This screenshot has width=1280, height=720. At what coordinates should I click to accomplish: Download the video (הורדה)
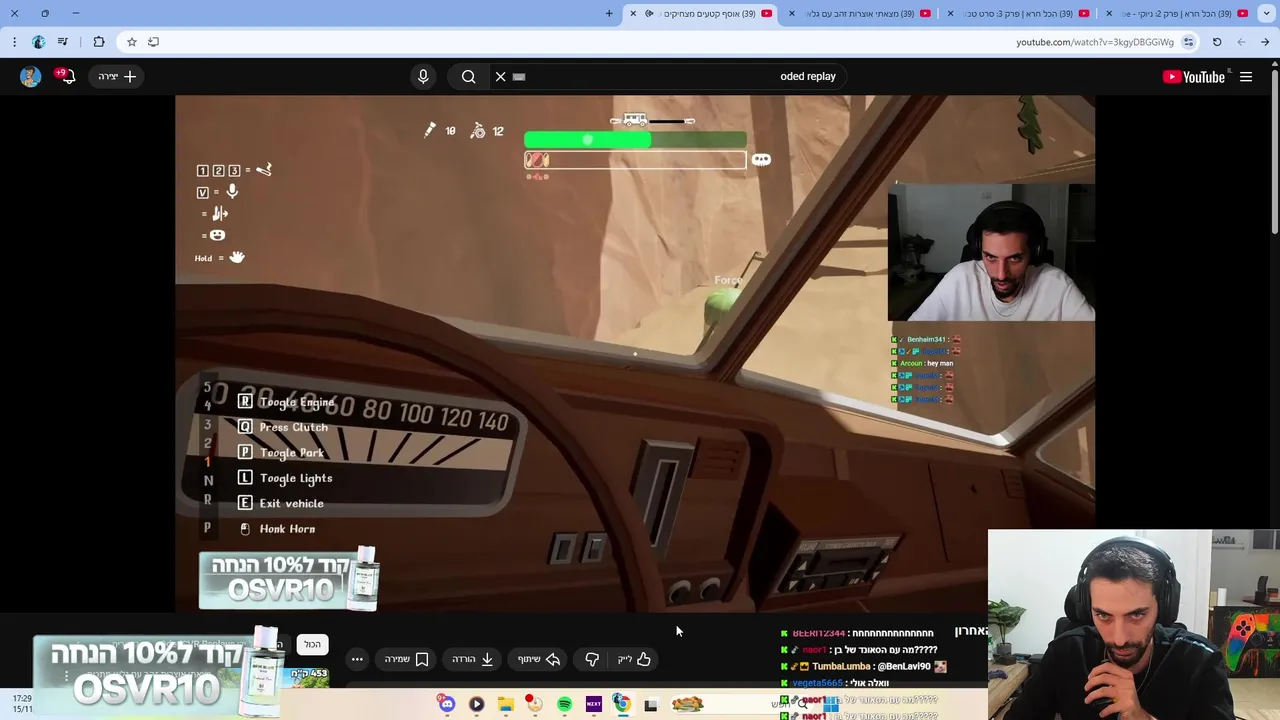coord(473,659)
